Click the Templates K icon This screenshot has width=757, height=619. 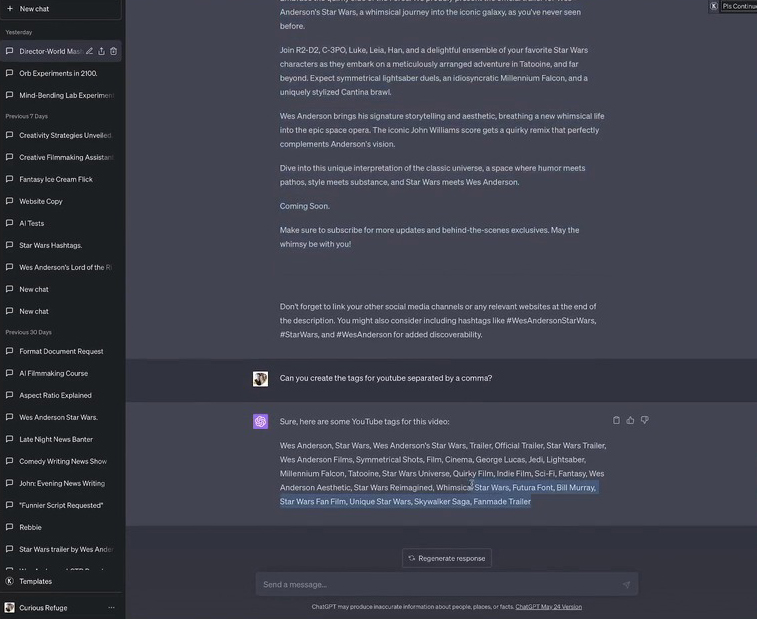[9, 581]
